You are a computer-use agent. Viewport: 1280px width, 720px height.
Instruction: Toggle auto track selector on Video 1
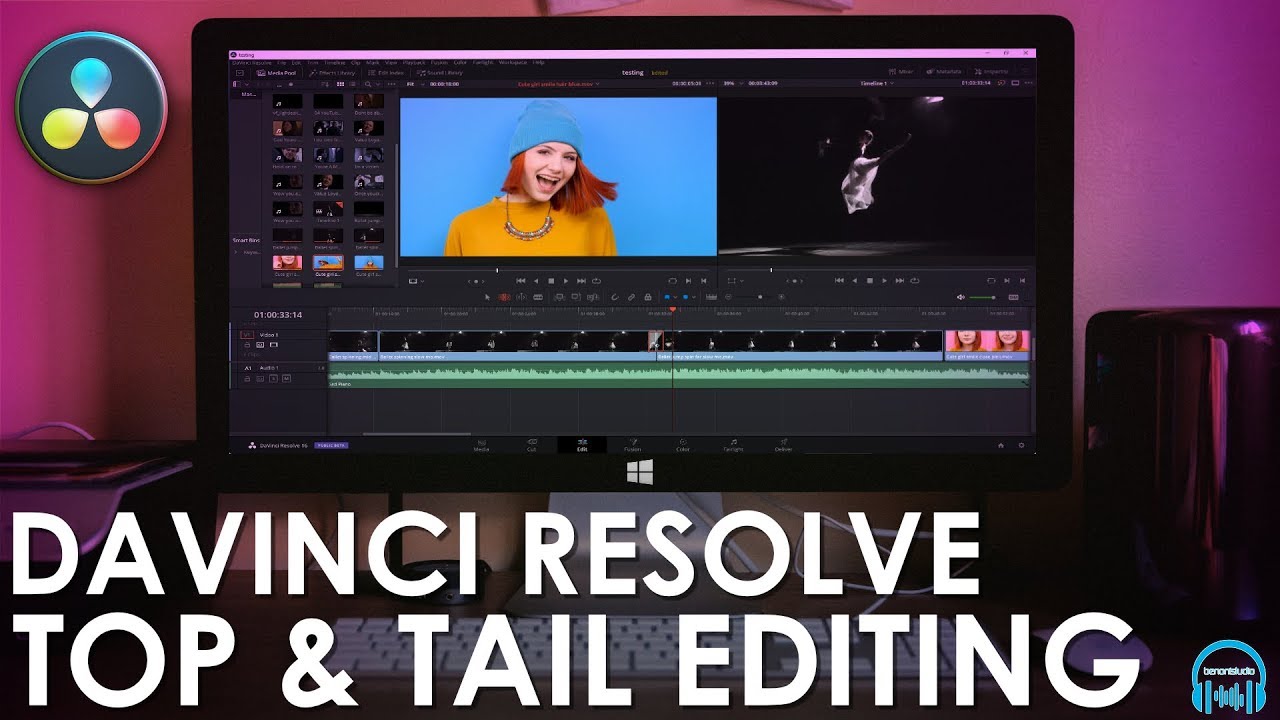[x=260, y=345]
